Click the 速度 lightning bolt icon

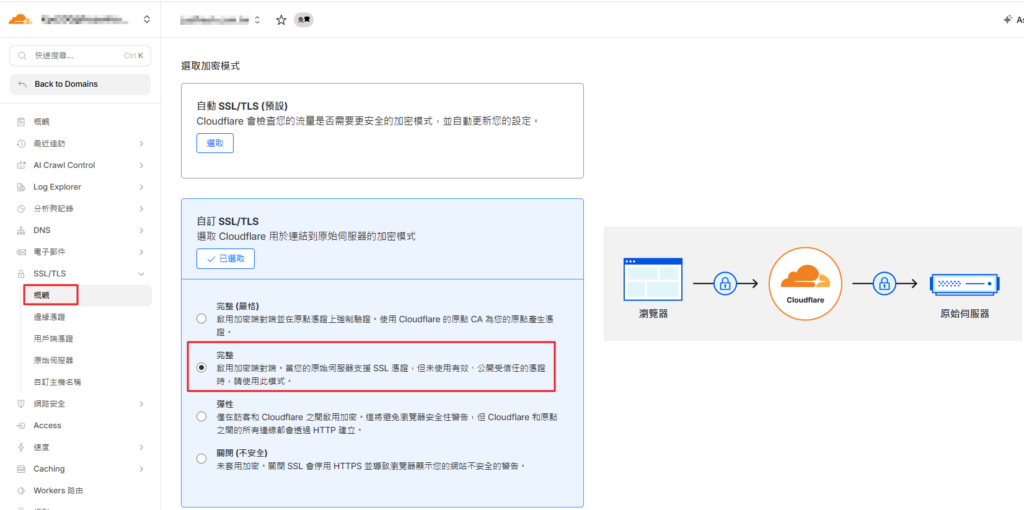point(21,447)
